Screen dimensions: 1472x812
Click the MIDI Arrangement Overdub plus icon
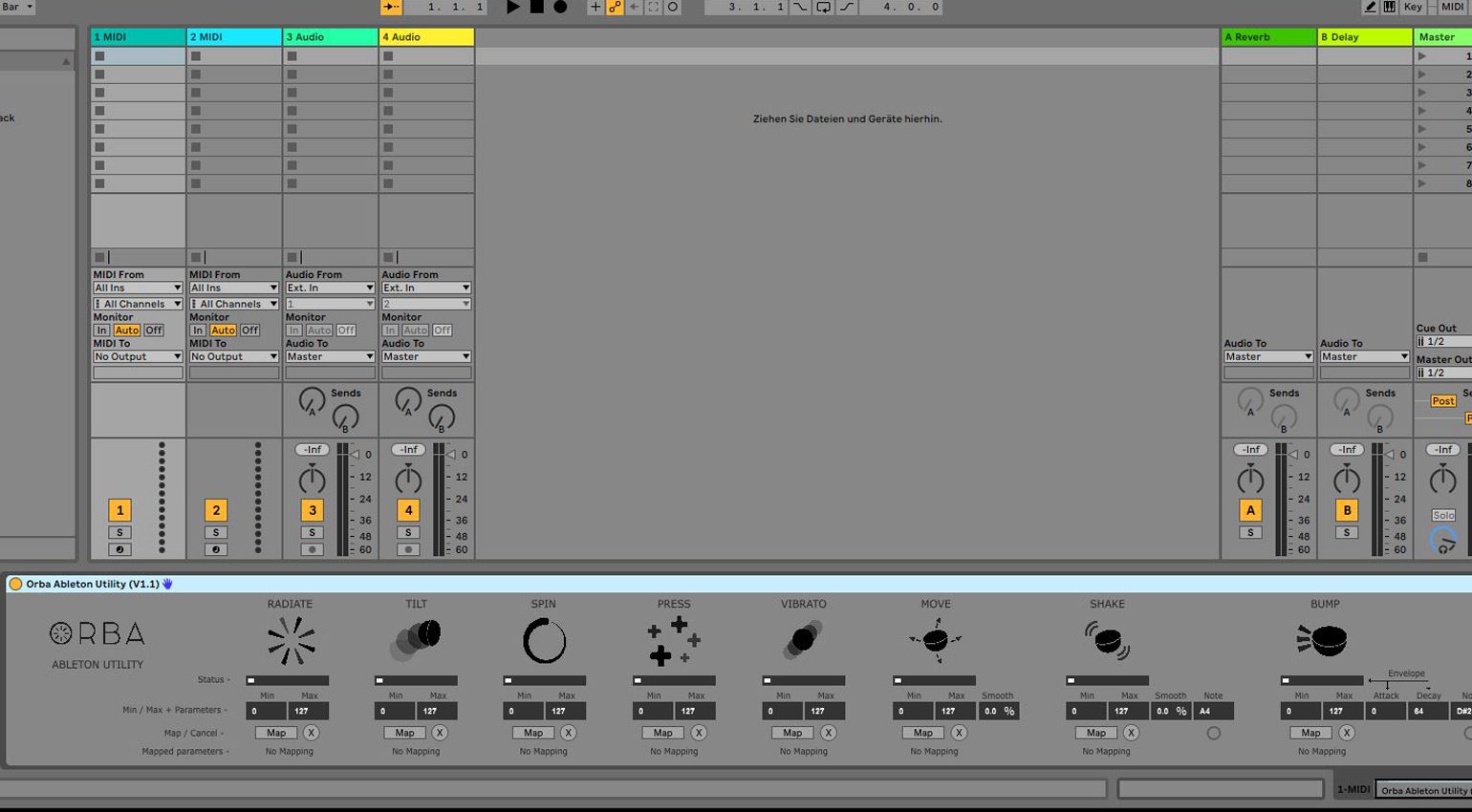[x=595, y=7]
